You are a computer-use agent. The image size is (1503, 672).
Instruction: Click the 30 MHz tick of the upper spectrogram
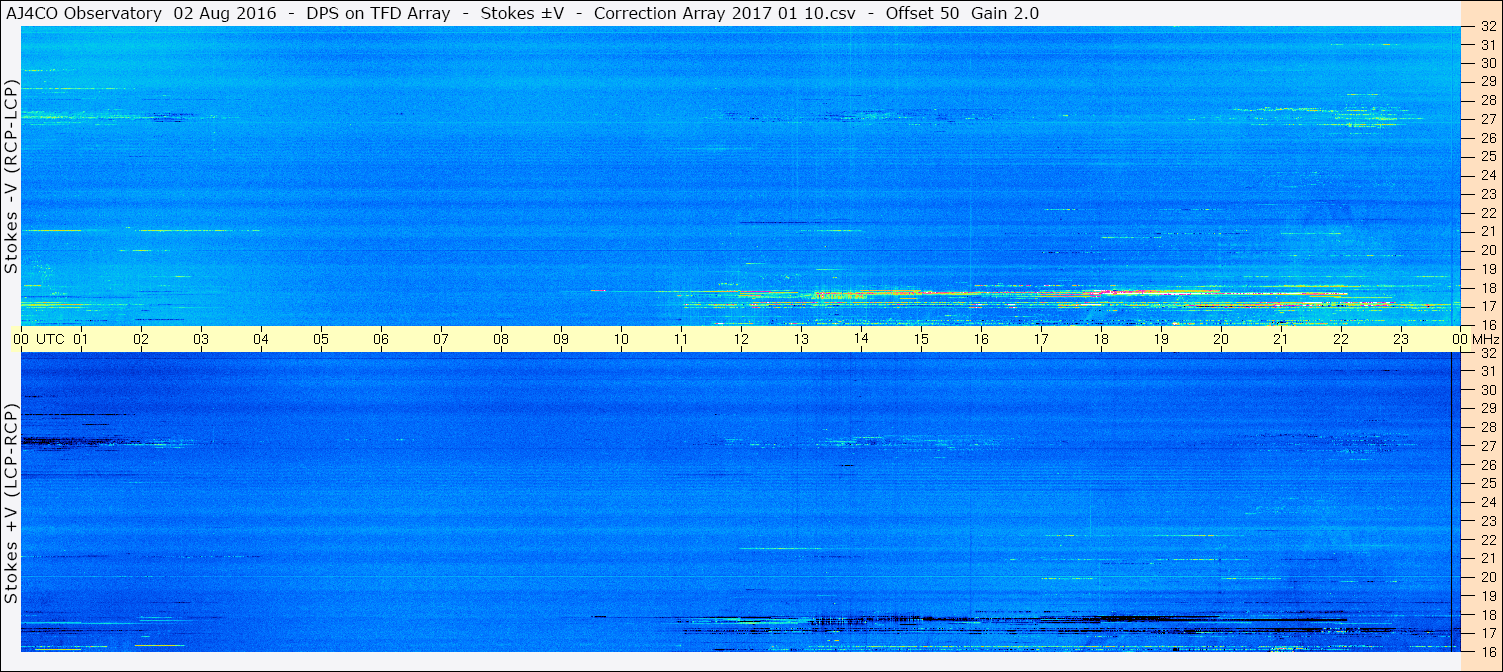[1487, 64]
